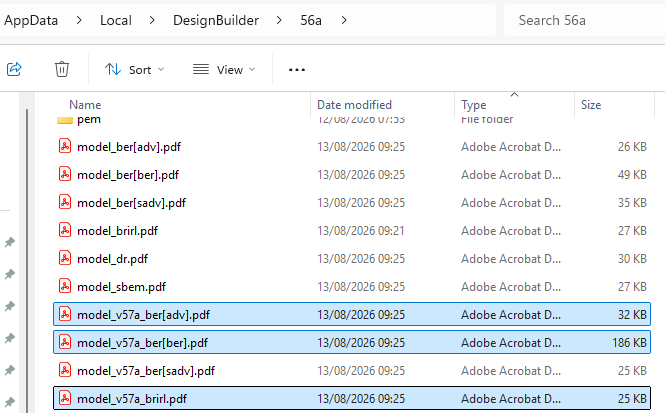Click the PDF icon of model_dr.pdf

click(65, 258)
